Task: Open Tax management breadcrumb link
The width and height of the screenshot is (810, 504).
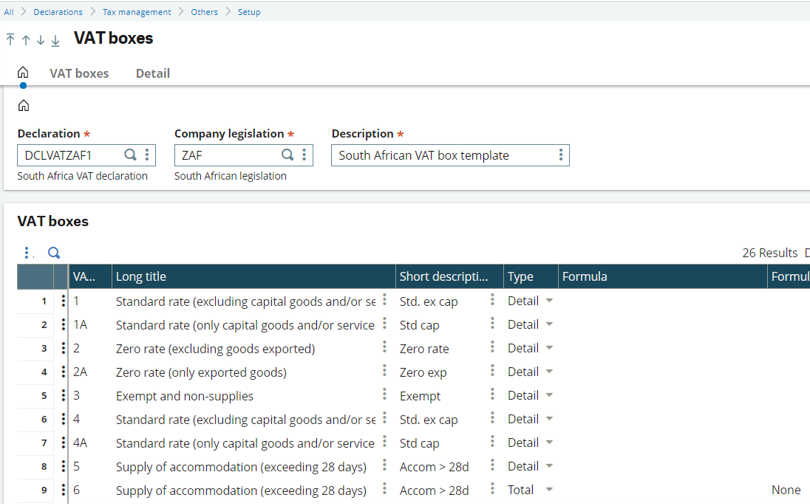Action: coord(136,12)
